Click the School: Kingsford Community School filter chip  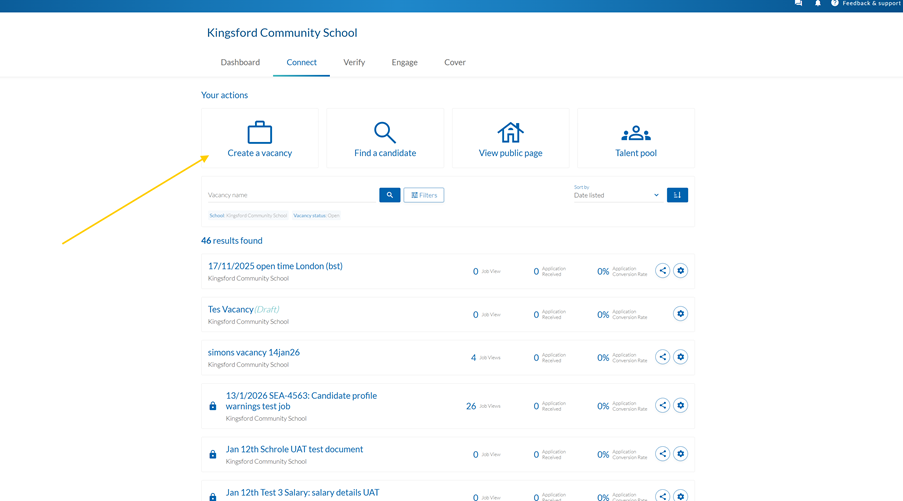tap(248, 215)
